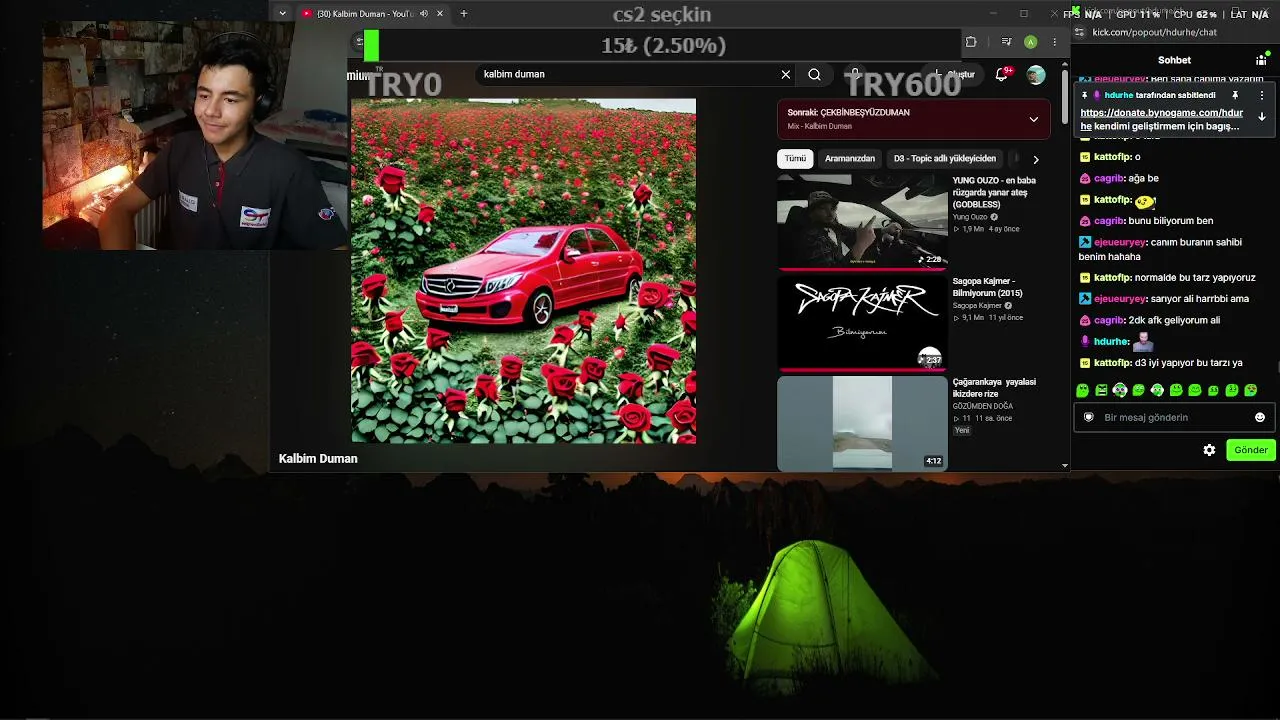Click kick.com/popout/hdurhe/chat address bar
This screenshot has height=720, width=1280.
coord(1155,32)
